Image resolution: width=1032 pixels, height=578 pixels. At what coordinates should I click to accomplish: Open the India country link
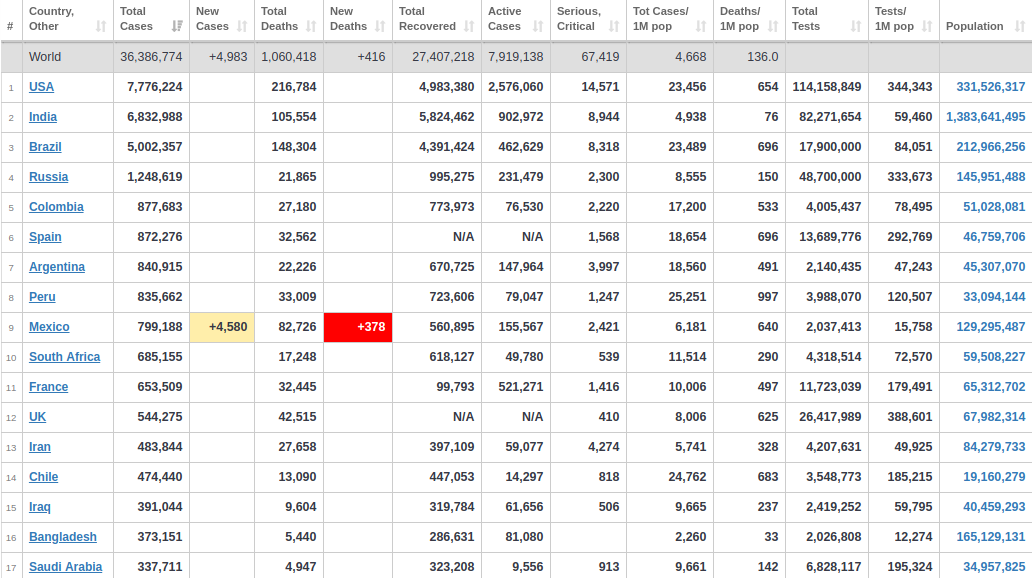point(43,117)
